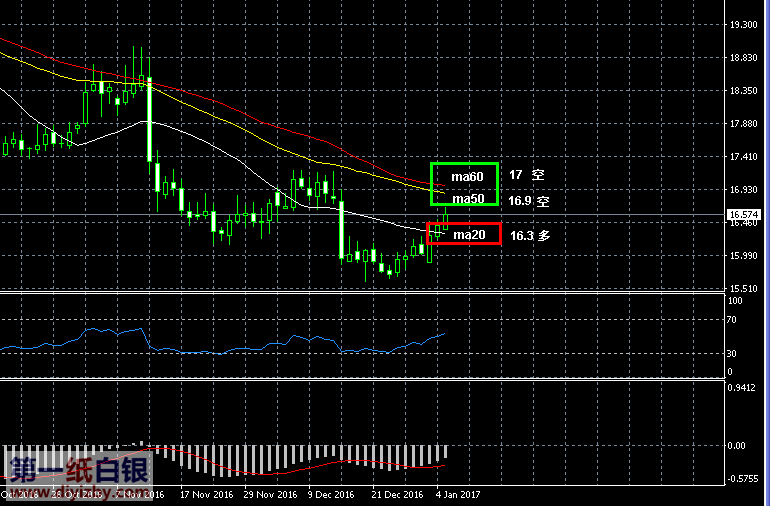Click the '16.3 多' annotation text

coord(530,236)
